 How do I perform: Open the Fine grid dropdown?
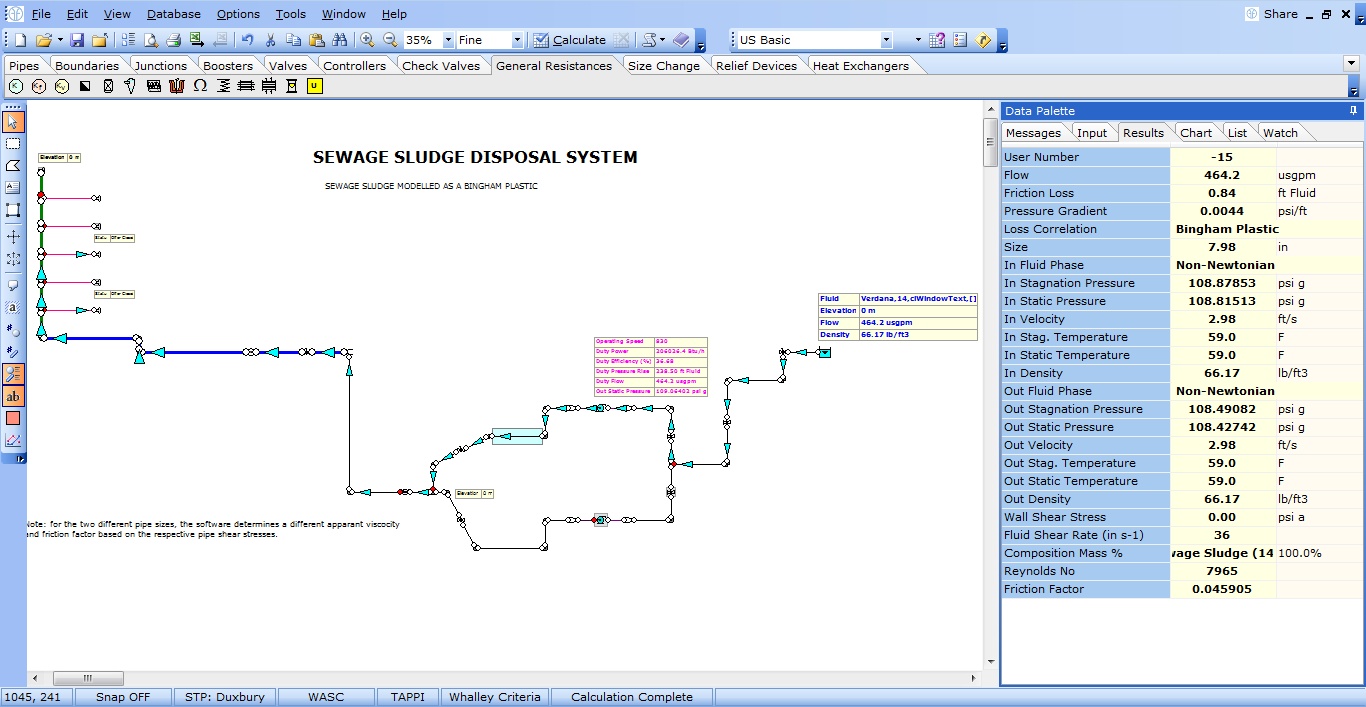pyautogui.click(x=517, y=40)
